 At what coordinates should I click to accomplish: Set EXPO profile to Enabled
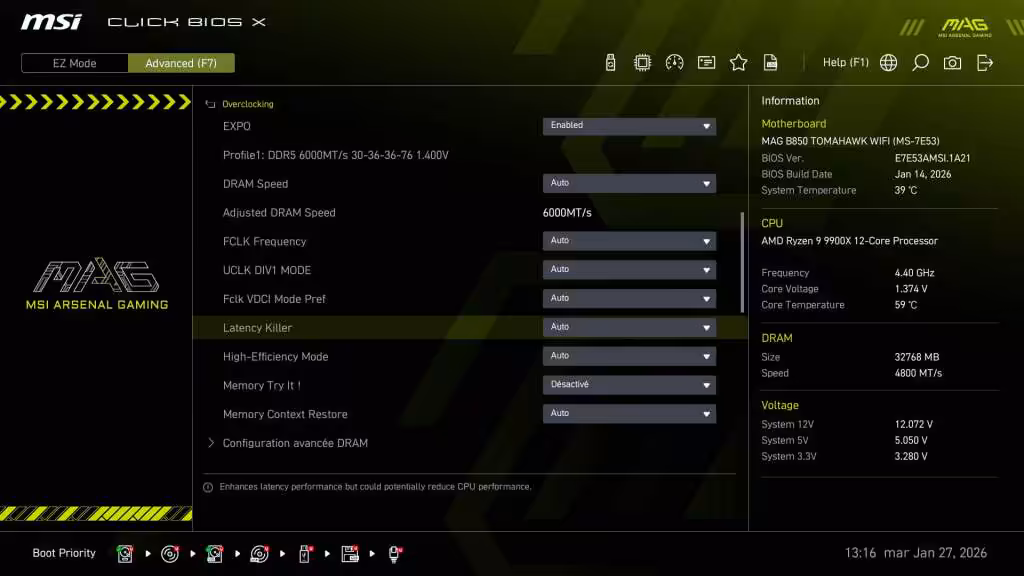[629, 125]
